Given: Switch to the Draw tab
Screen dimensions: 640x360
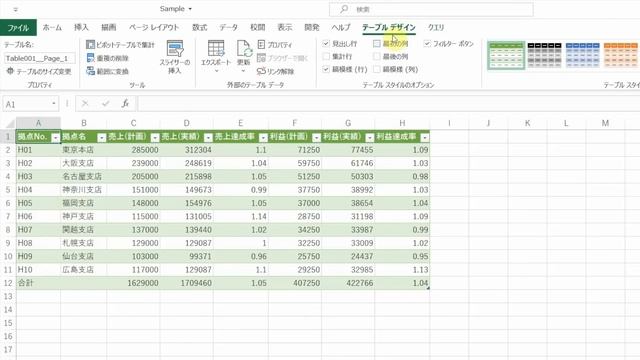Looking at the screenshot, I should [109, 27].
